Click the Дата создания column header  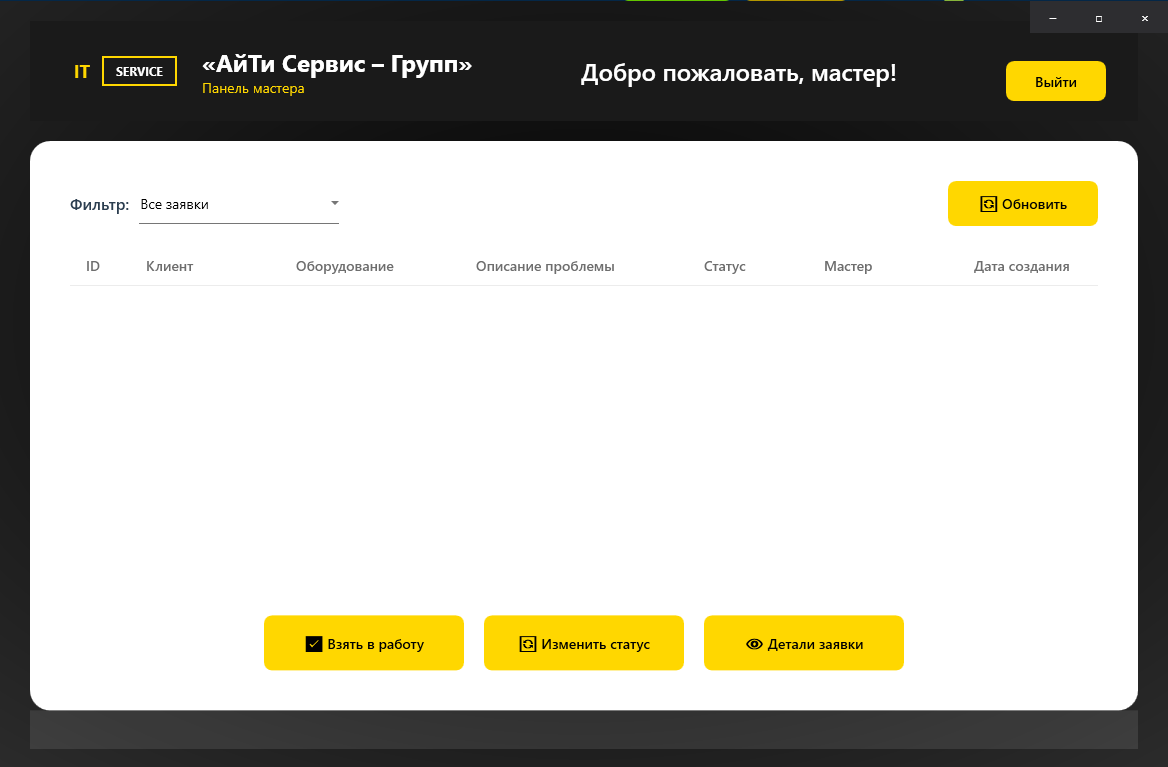1021,266
